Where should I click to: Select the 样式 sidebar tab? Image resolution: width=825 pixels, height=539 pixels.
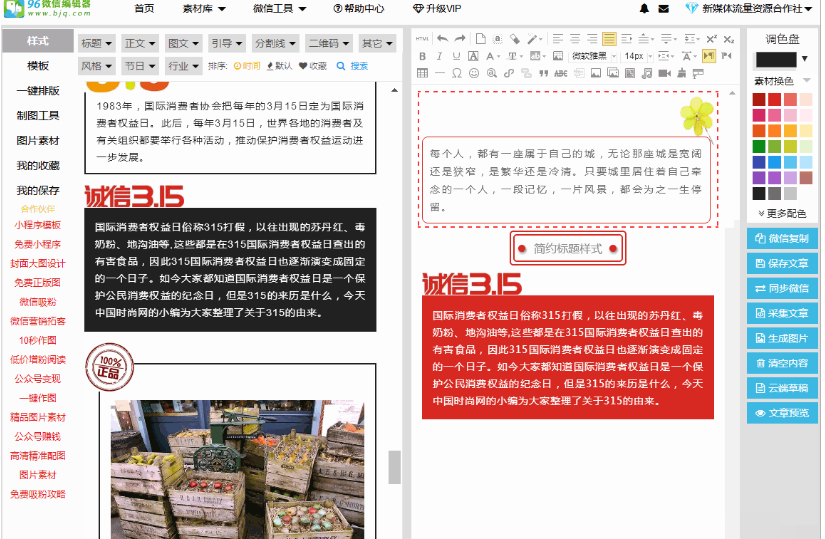pos(37,41)
